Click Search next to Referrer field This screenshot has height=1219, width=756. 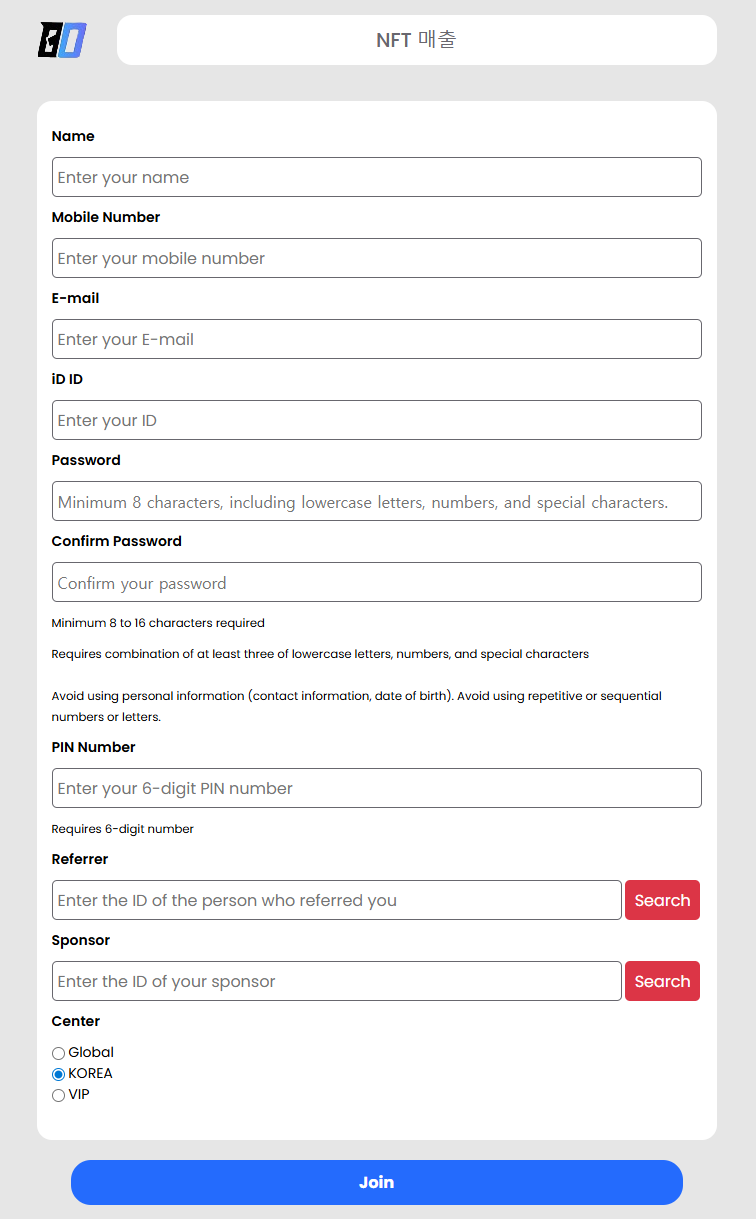[x=662, y=900]
